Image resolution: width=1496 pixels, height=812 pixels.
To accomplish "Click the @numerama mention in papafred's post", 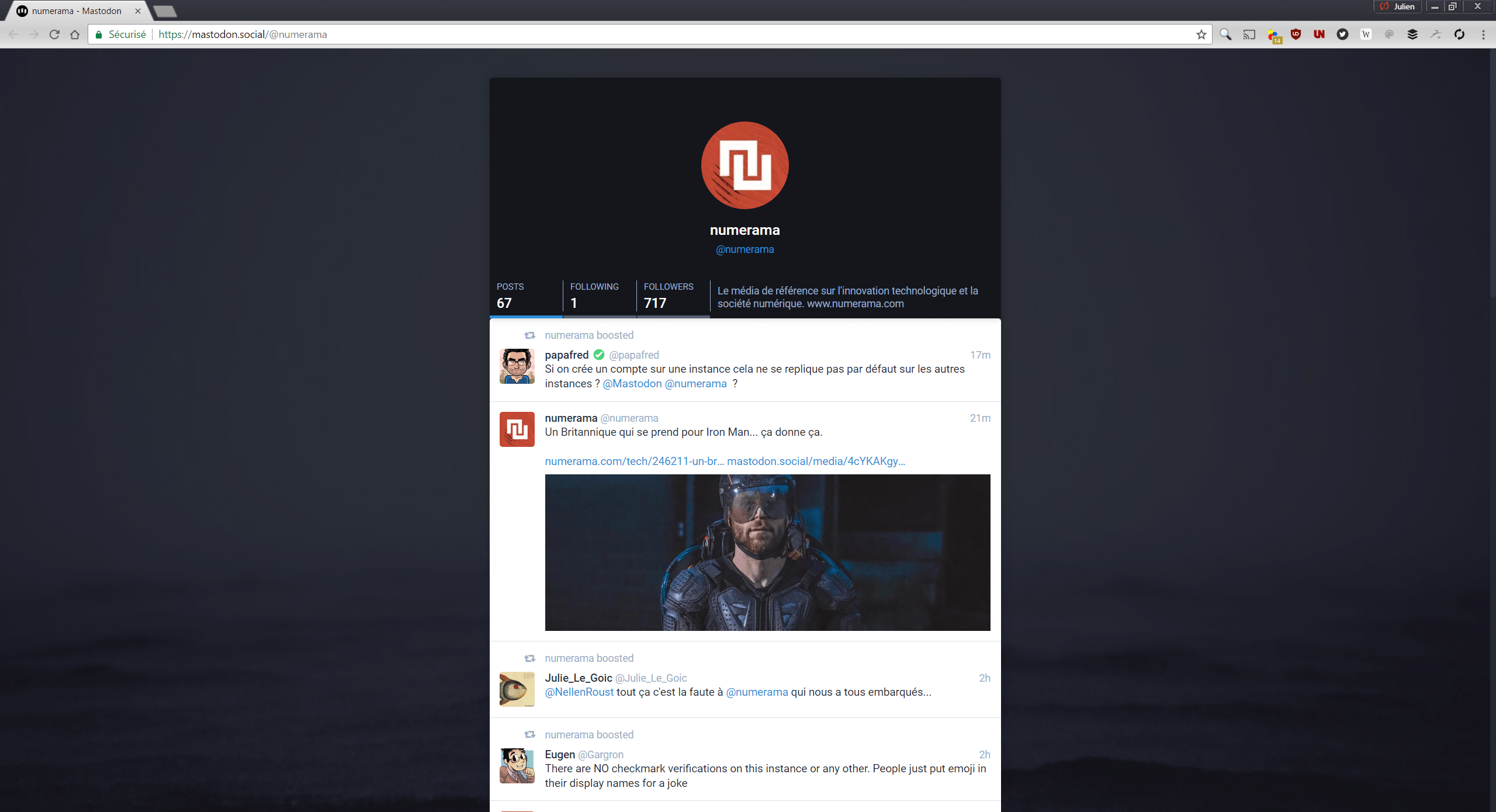I will (695, 384).
